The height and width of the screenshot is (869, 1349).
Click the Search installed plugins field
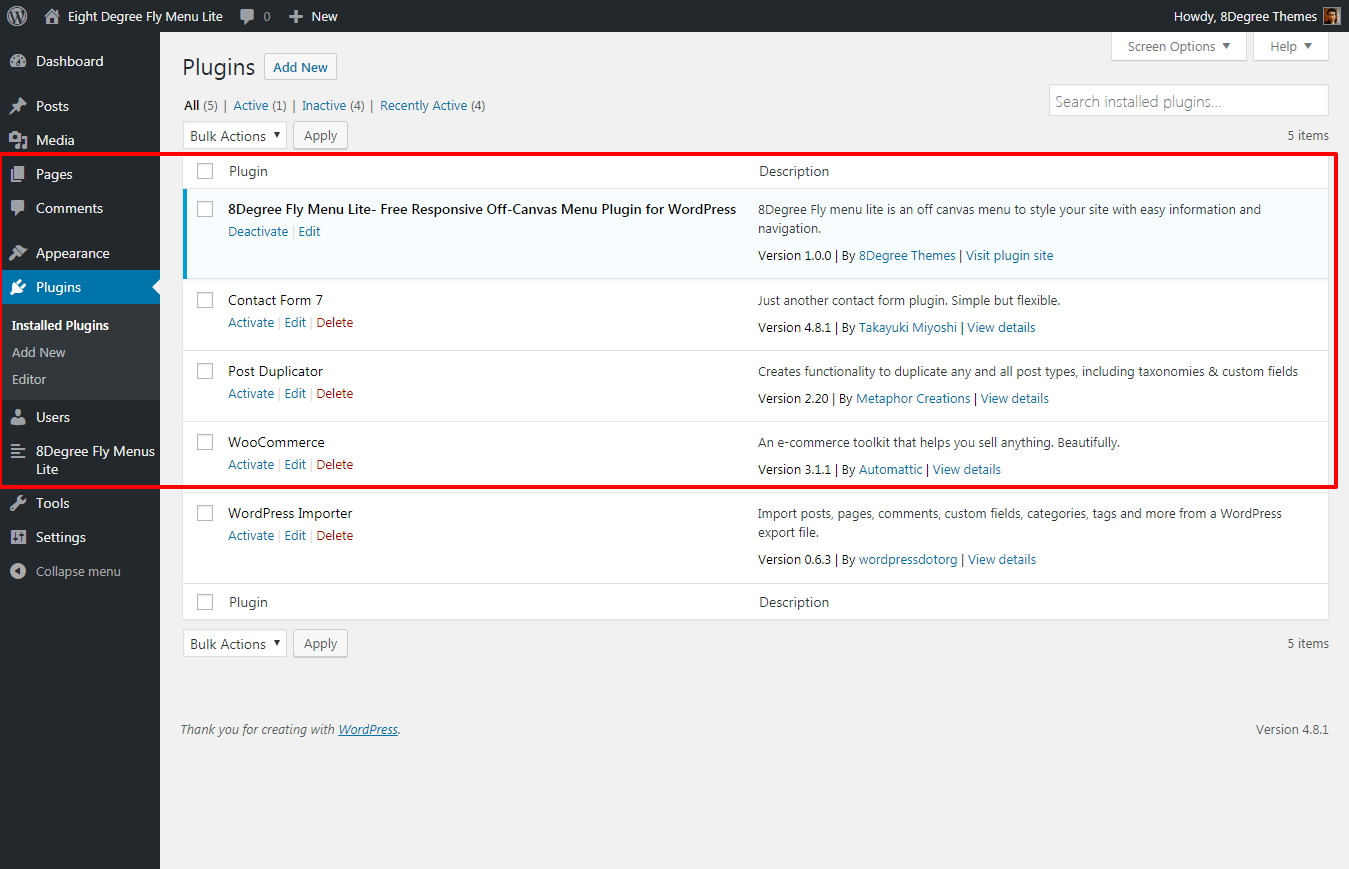pos(1189,101)
